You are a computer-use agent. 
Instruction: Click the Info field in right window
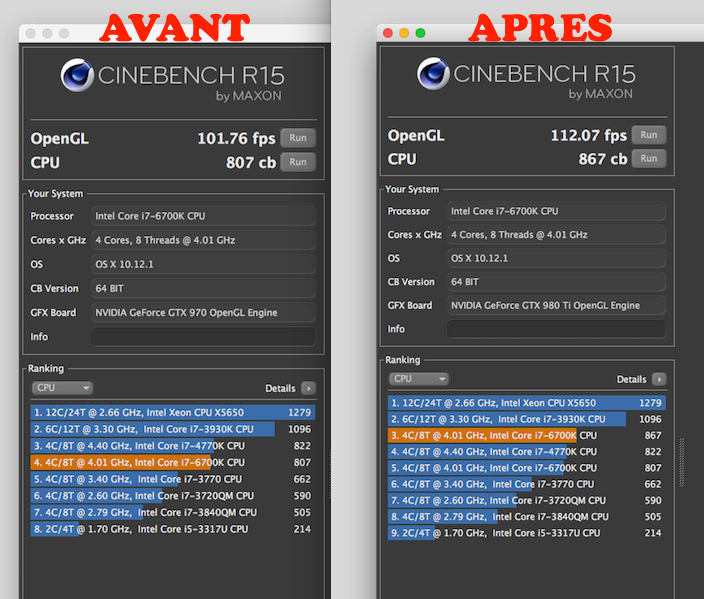(x=556, y=329)
